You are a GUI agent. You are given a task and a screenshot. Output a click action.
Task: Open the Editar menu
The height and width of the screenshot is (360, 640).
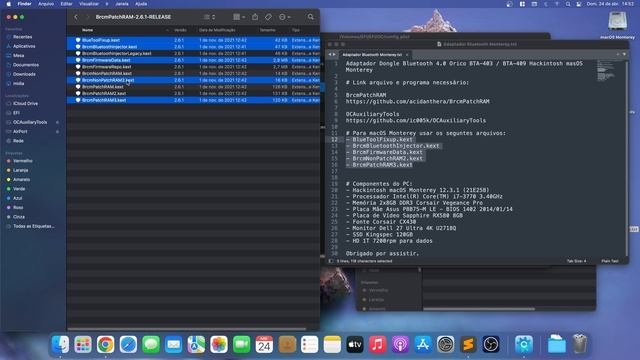pyautogui.click(x=67, y=4)
